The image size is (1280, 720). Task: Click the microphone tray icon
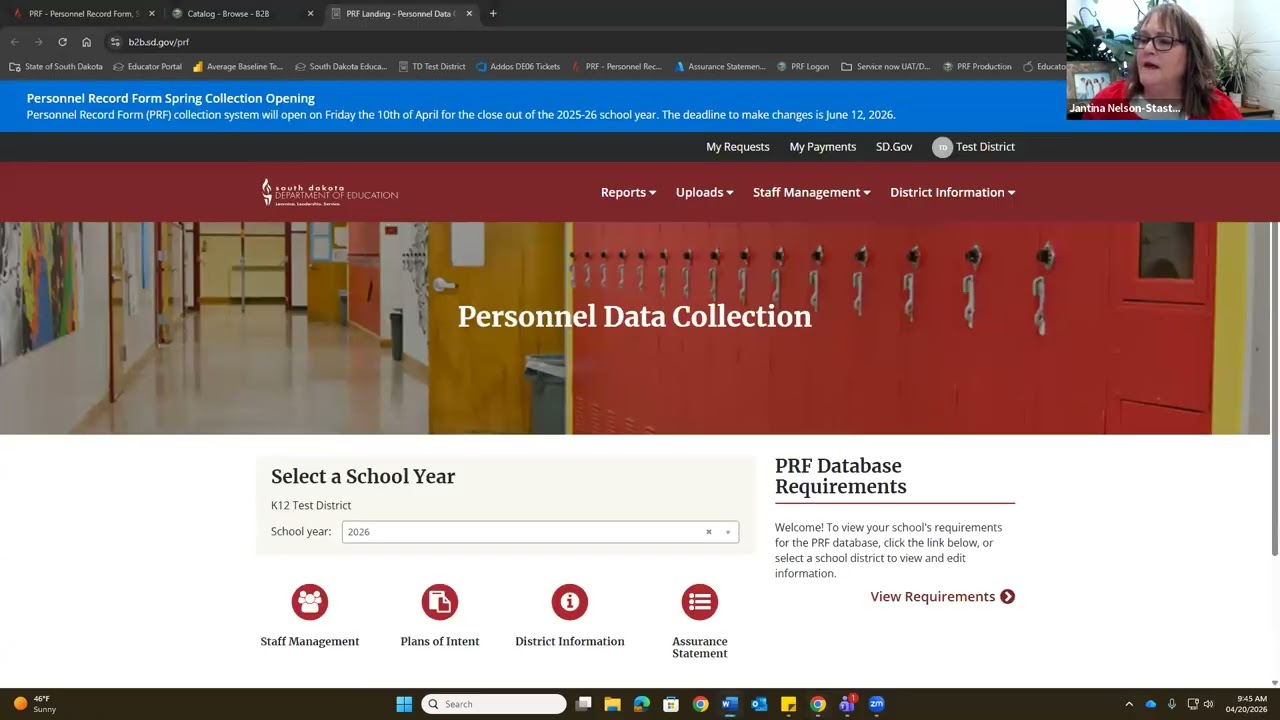click(1172, 704)
